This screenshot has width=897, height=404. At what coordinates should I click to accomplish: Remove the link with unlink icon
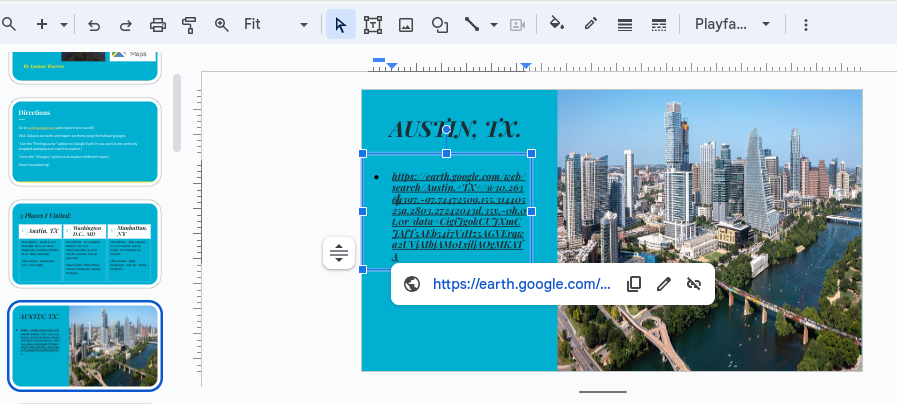(x=694, y=284)
